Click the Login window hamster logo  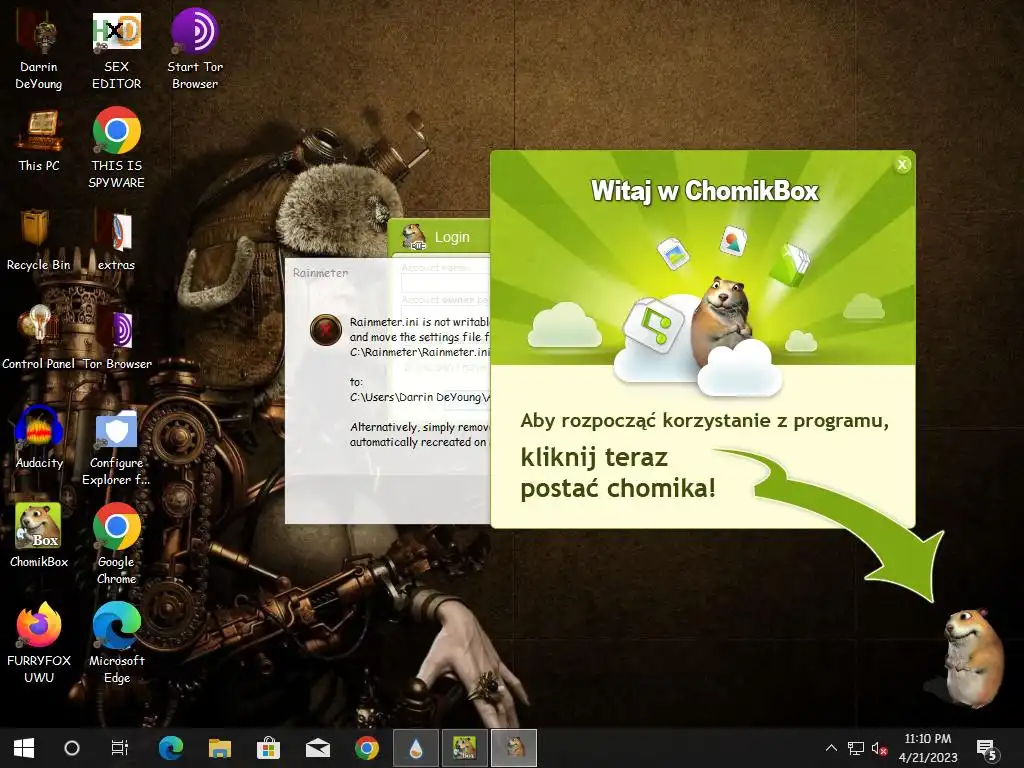(413, 236)
